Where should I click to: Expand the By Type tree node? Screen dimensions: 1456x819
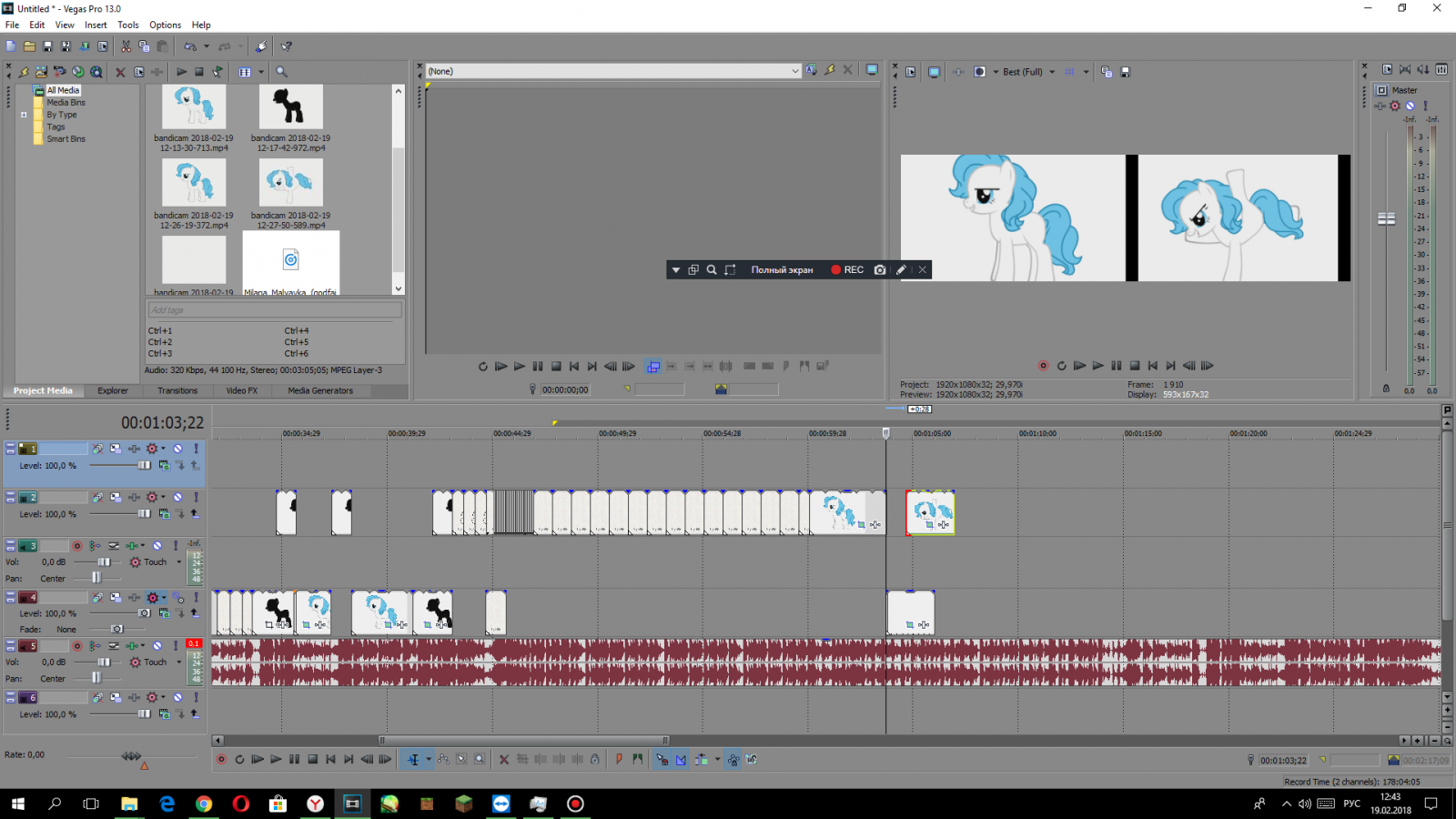24,115
